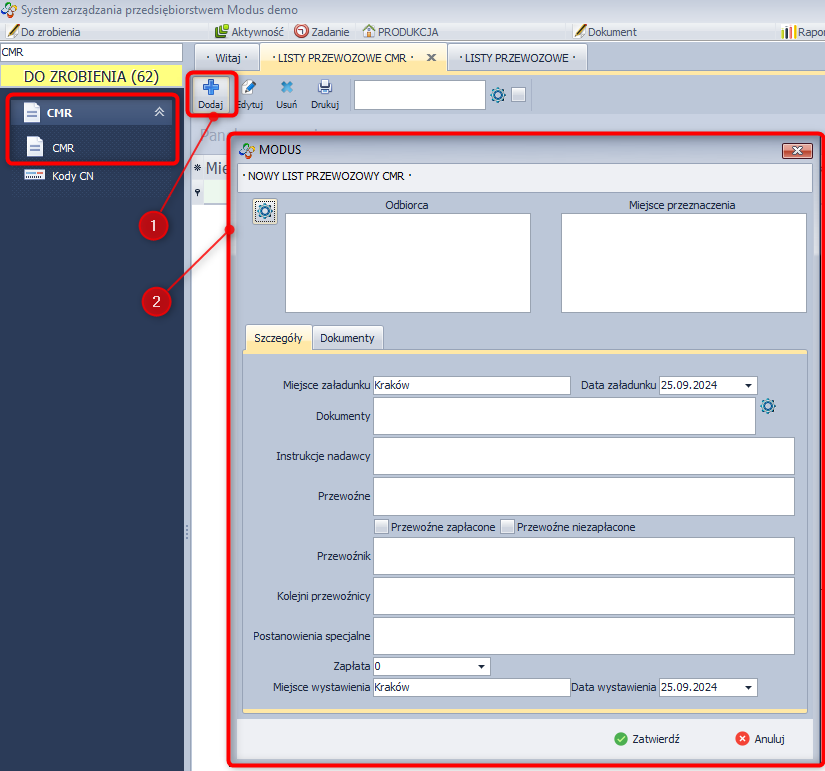The height and width of the screenshot is (771, 825).
Task: Click the Drukuj printer icon
Action: point(325,89)
